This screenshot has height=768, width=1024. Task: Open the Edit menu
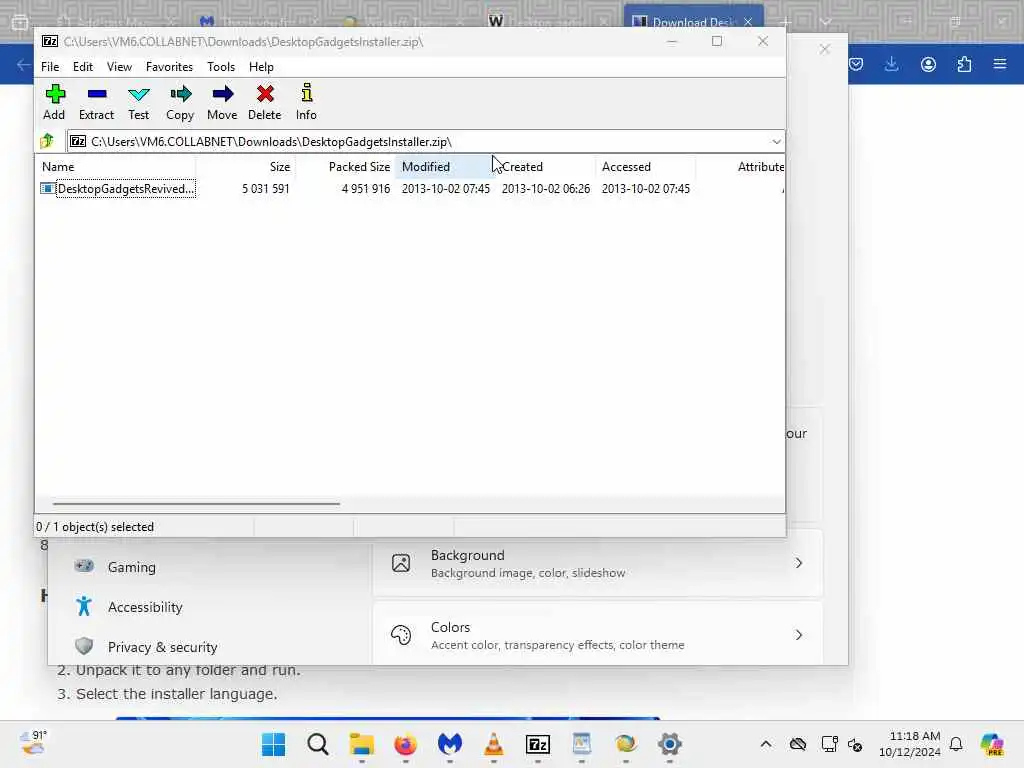pos(83,67)
